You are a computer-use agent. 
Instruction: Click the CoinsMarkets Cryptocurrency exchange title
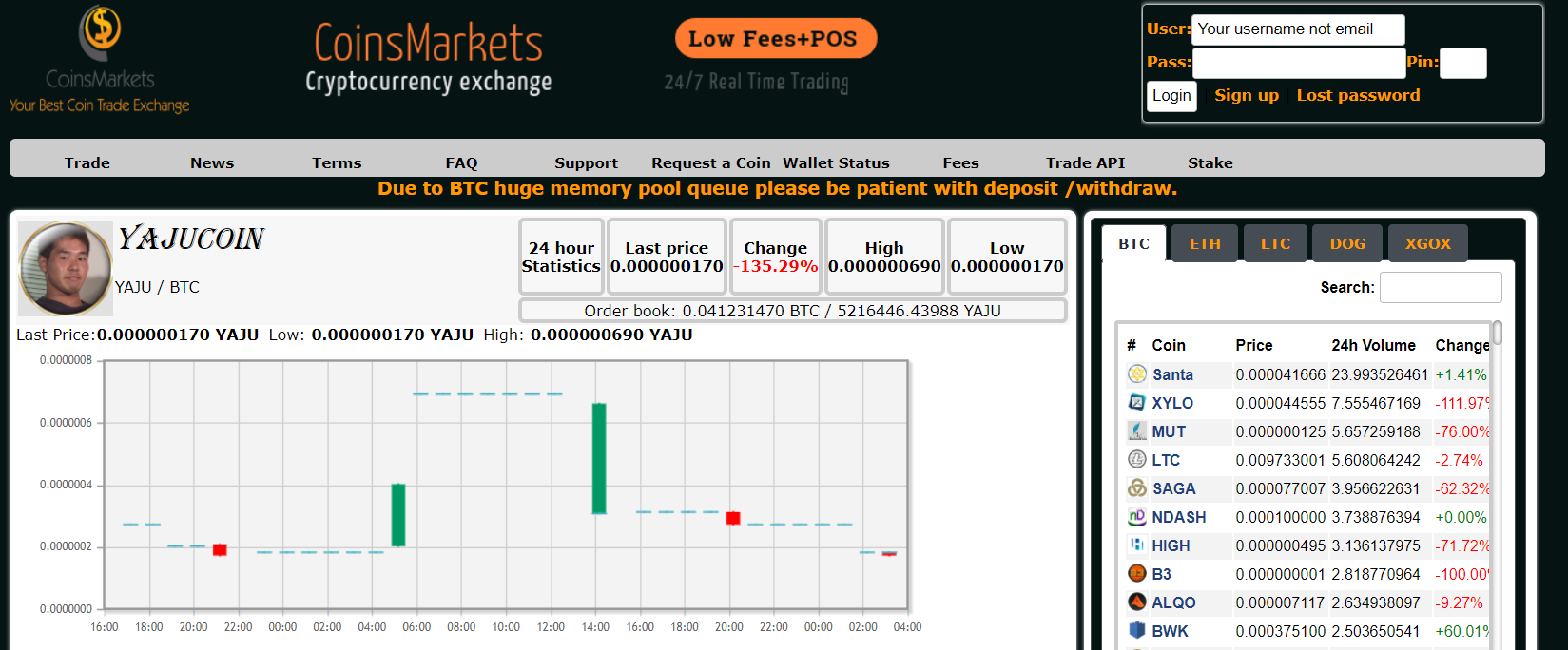(429, 58)
